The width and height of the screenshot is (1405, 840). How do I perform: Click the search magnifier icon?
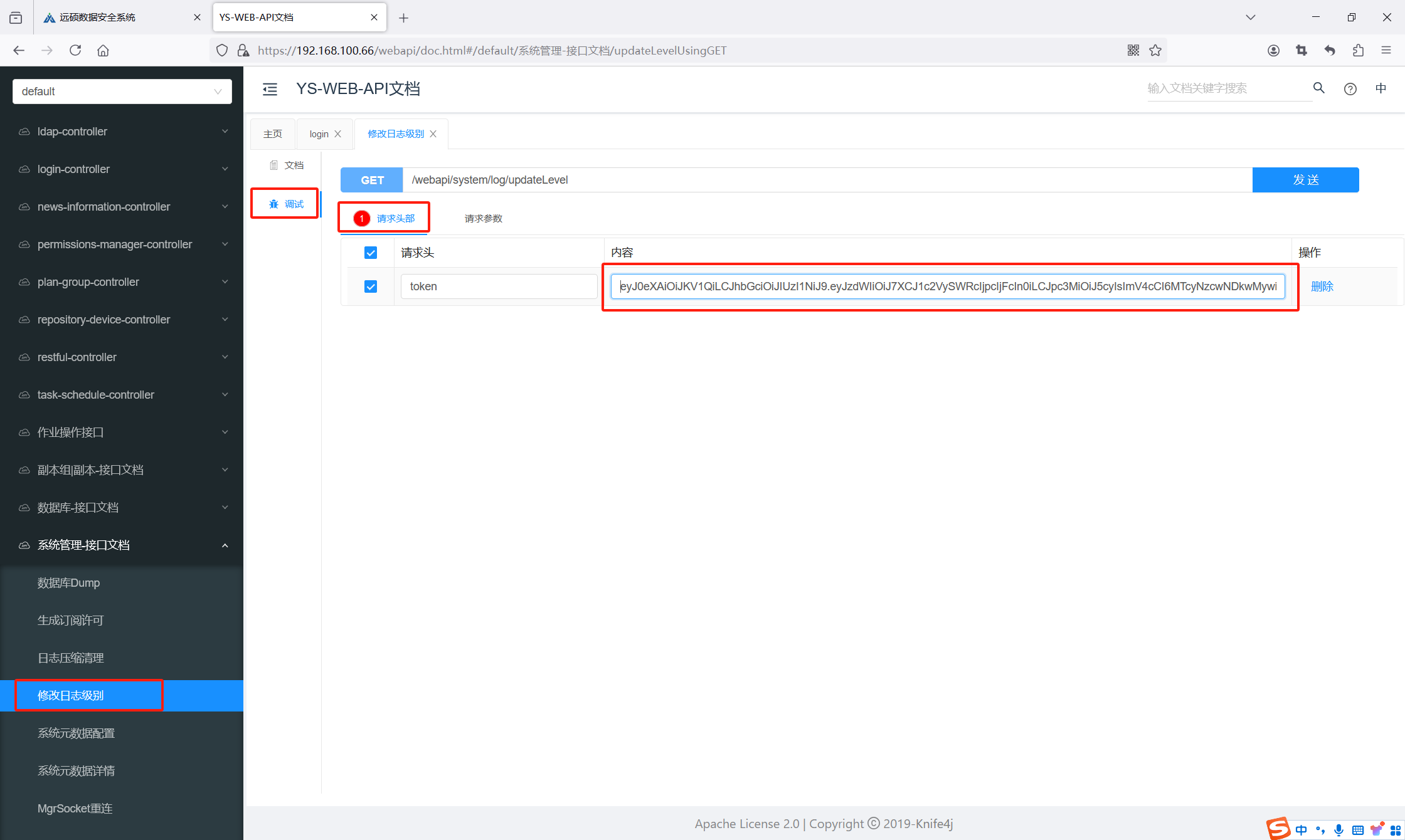(1318, 88)
